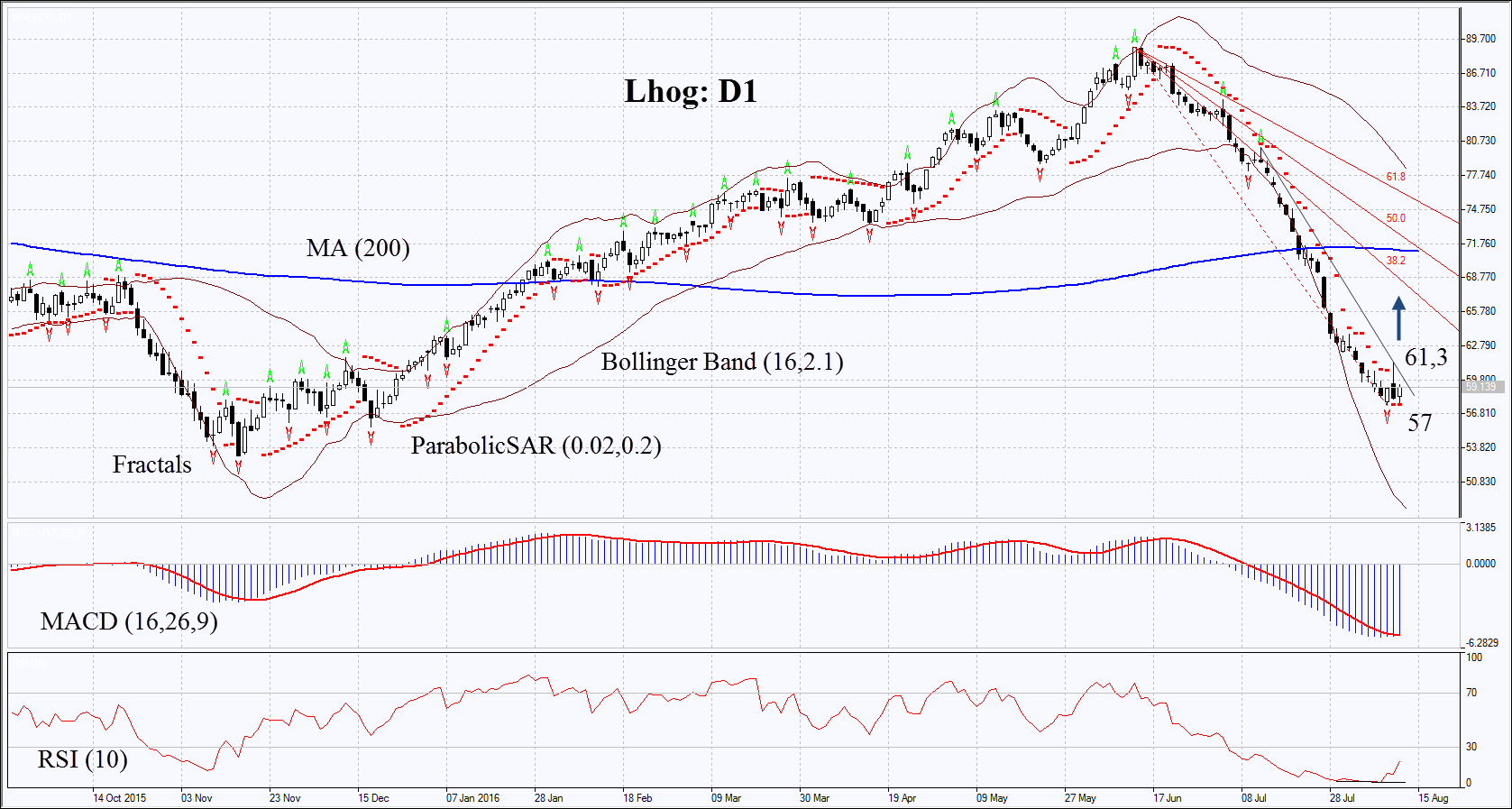1512x809 pixels.
Task: Click the '03 Nov' date label
Action: 197,798
